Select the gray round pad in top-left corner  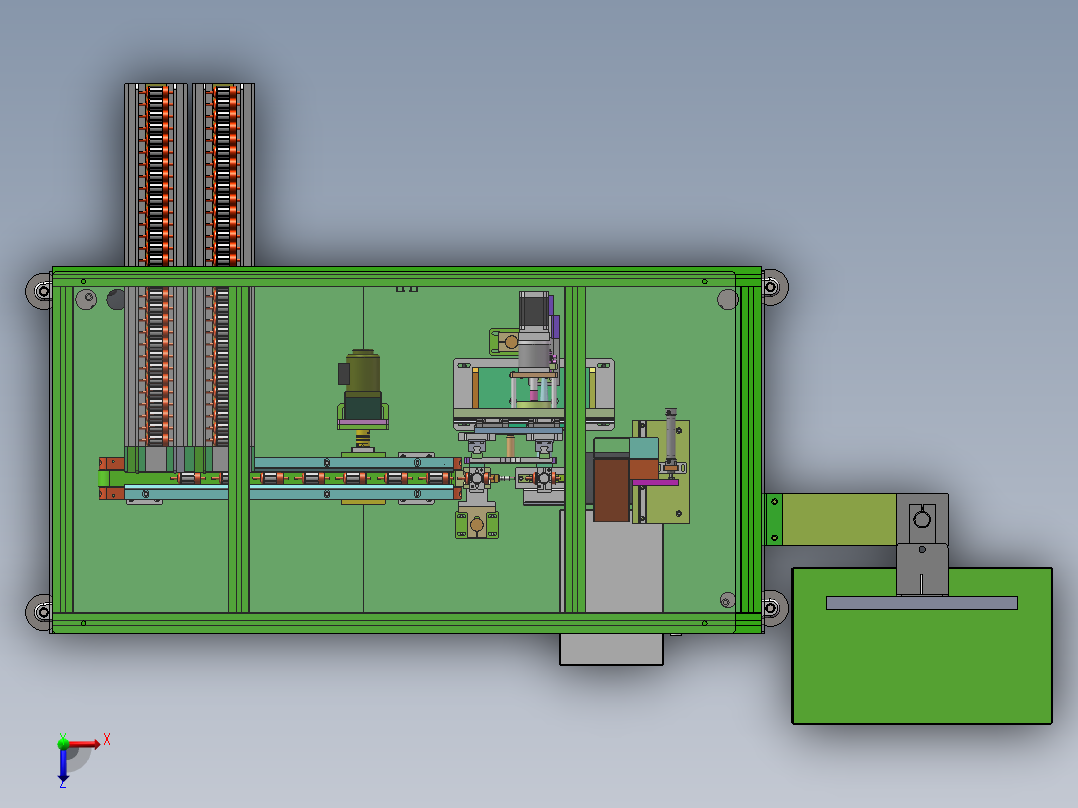[x=86, y=300]
